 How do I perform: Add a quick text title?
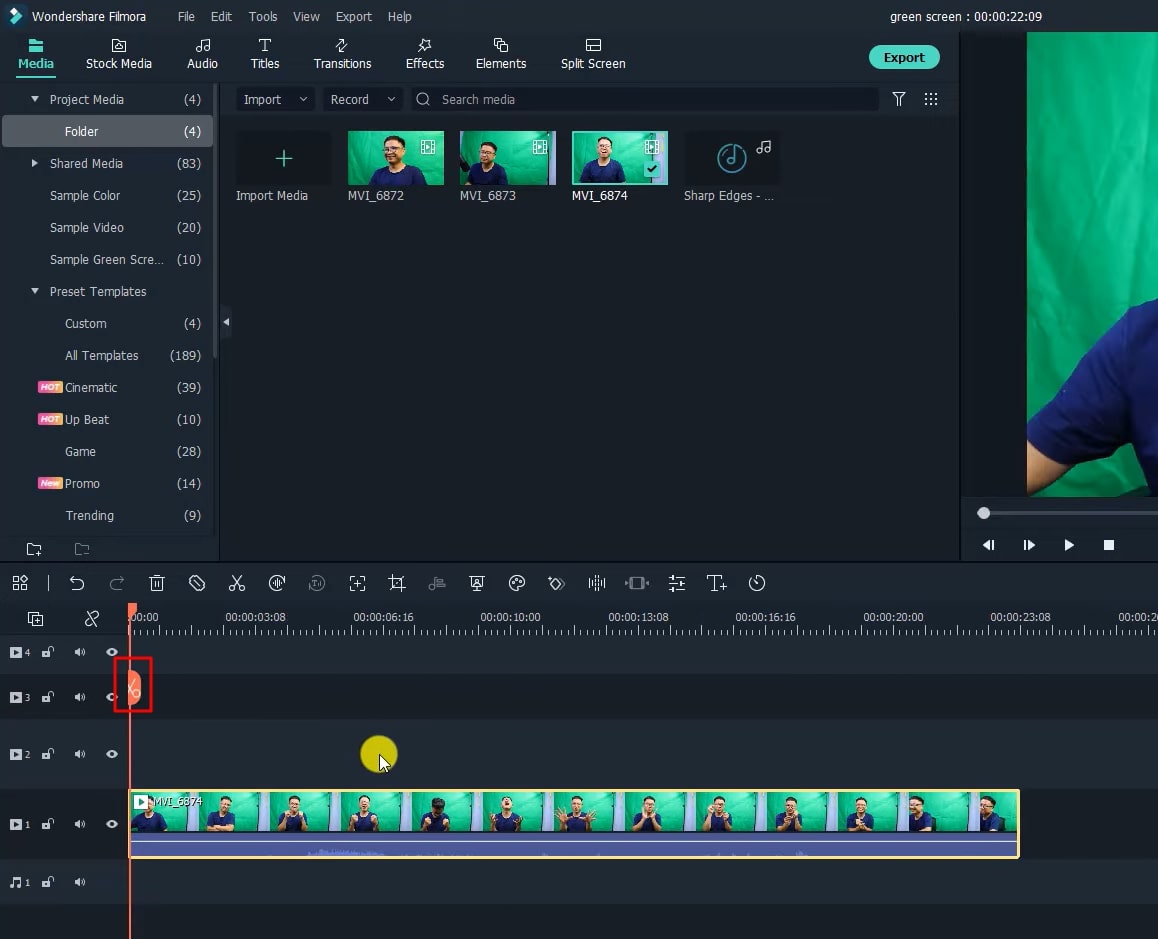(716, 583)
